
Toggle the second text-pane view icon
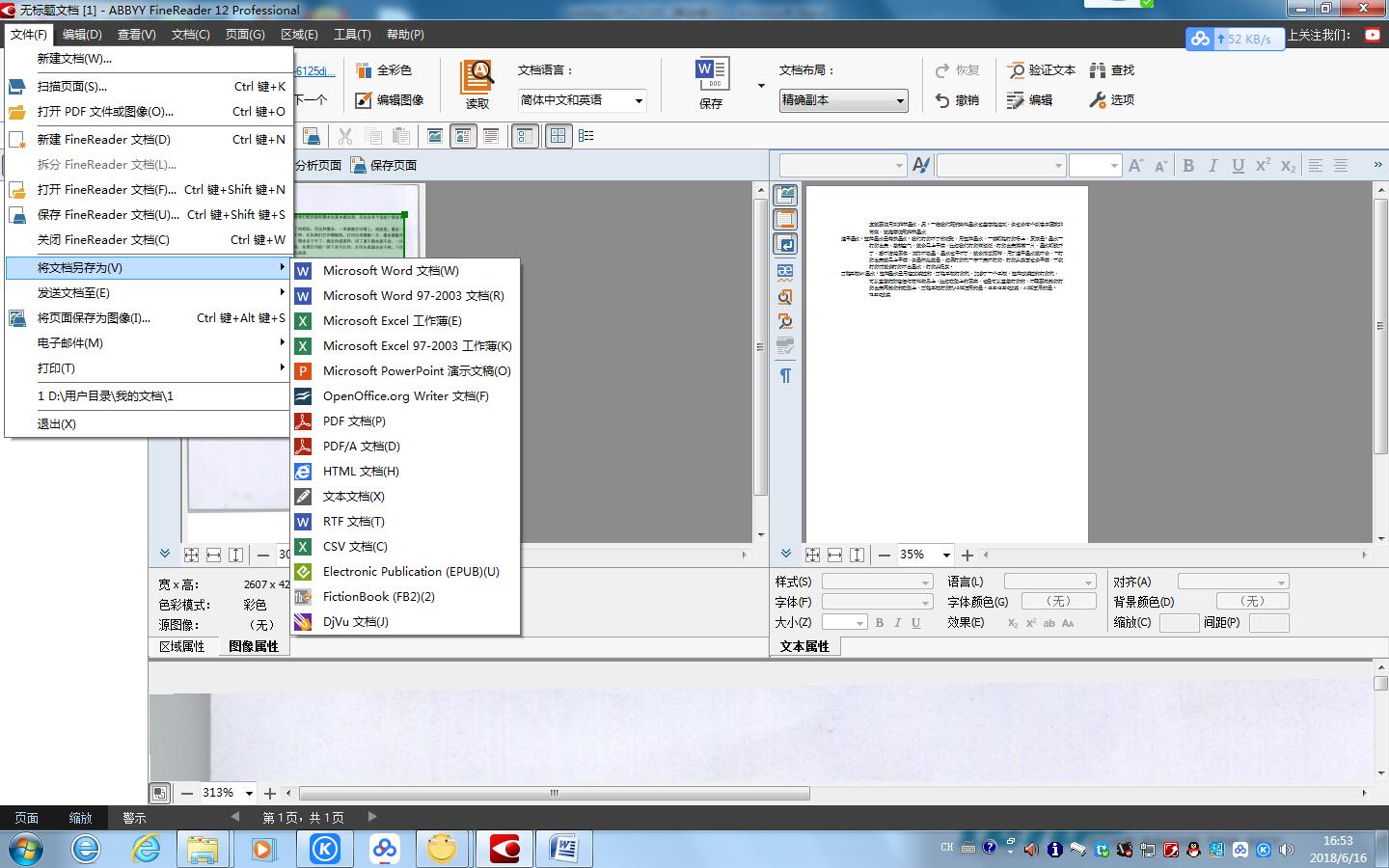pos(785,220)
